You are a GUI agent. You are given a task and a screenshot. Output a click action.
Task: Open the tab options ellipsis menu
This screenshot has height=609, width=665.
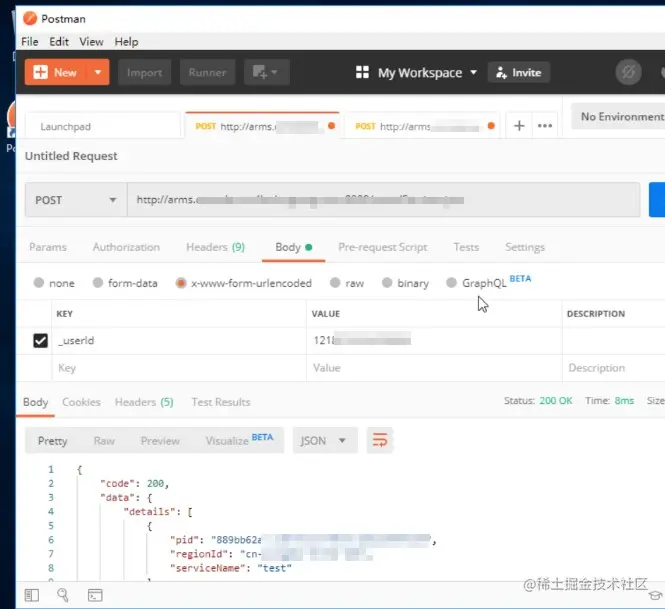tap(545, 126)
